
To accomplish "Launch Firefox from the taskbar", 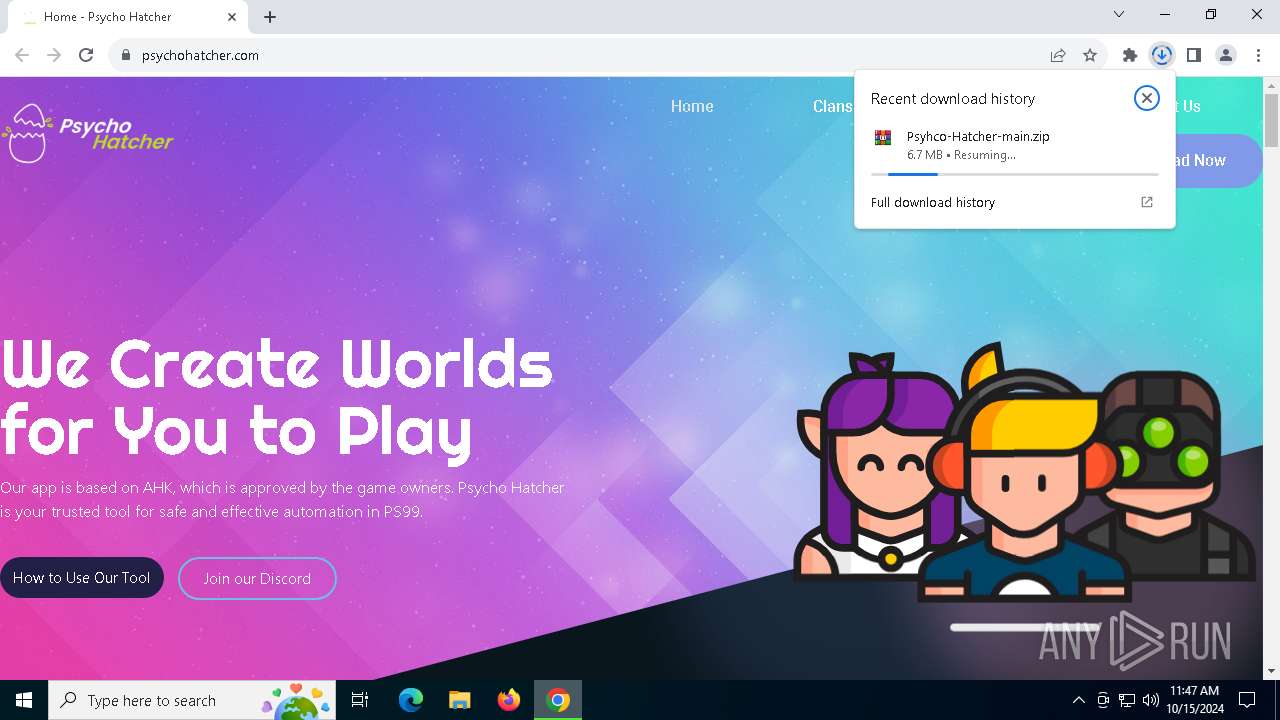I will coord(509,700).
